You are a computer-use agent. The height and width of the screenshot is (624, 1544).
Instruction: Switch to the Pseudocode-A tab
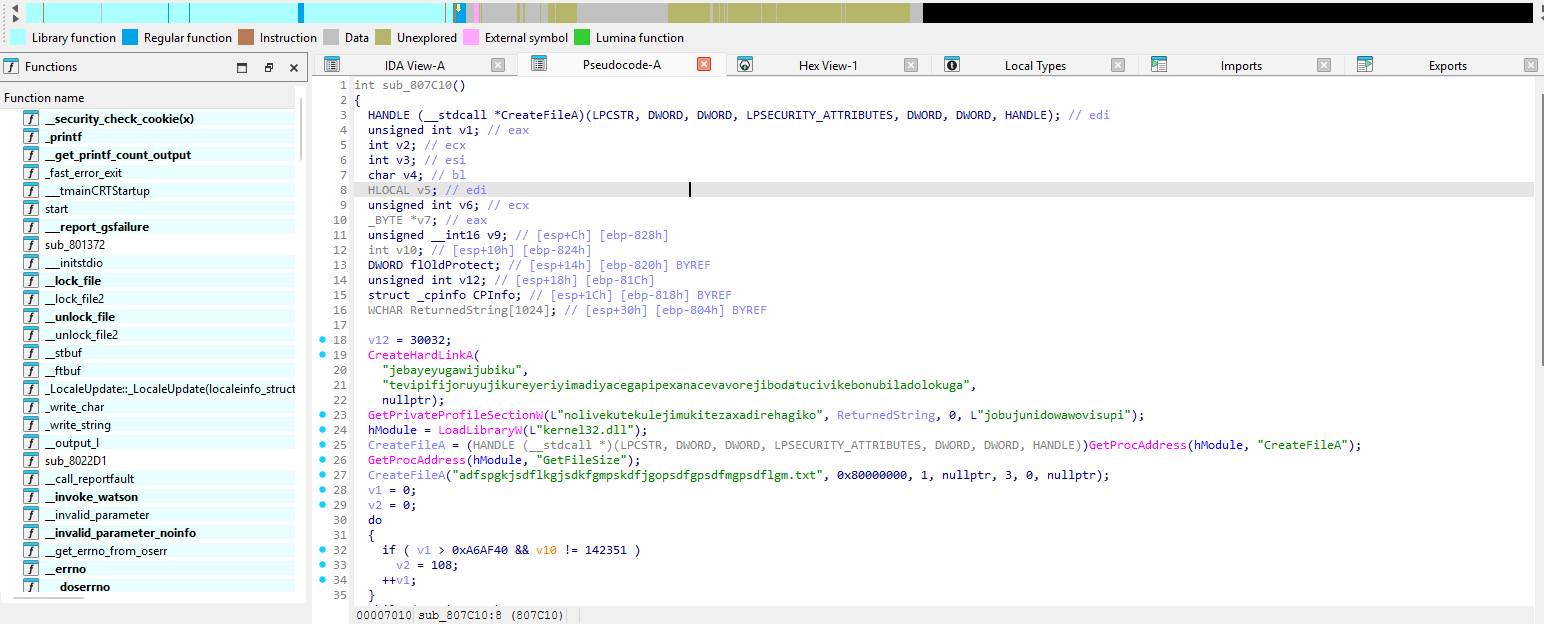(621, 64)
